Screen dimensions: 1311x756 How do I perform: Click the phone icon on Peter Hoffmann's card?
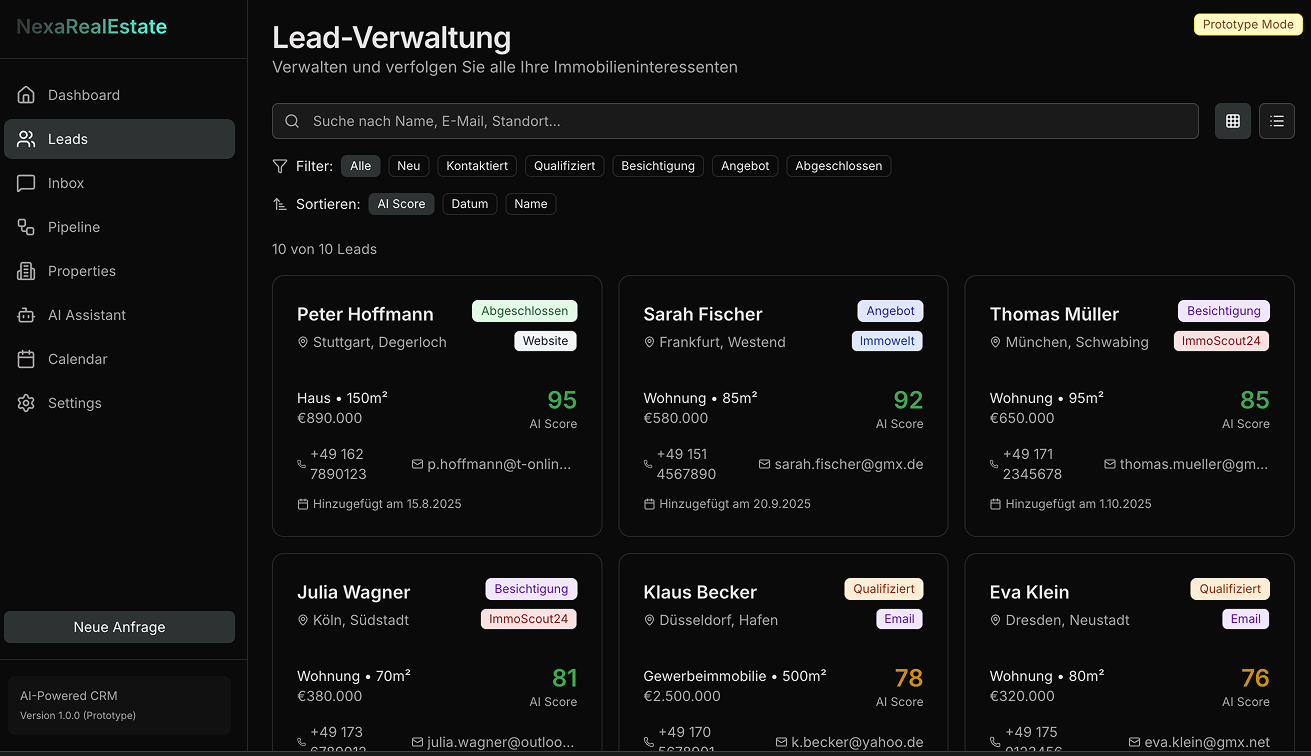click(302, 463)
